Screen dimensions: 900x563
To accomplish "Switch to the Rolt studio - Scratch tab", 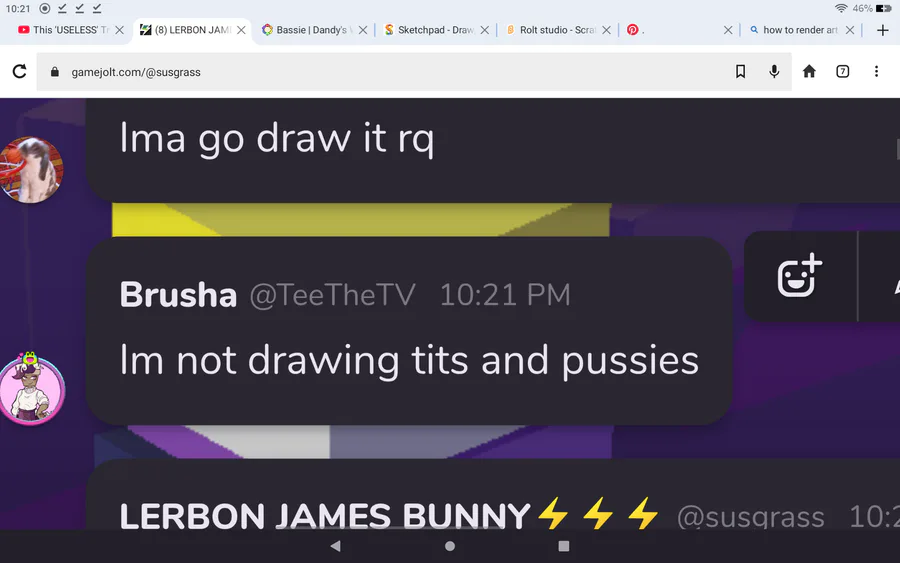I will [551, 30].
